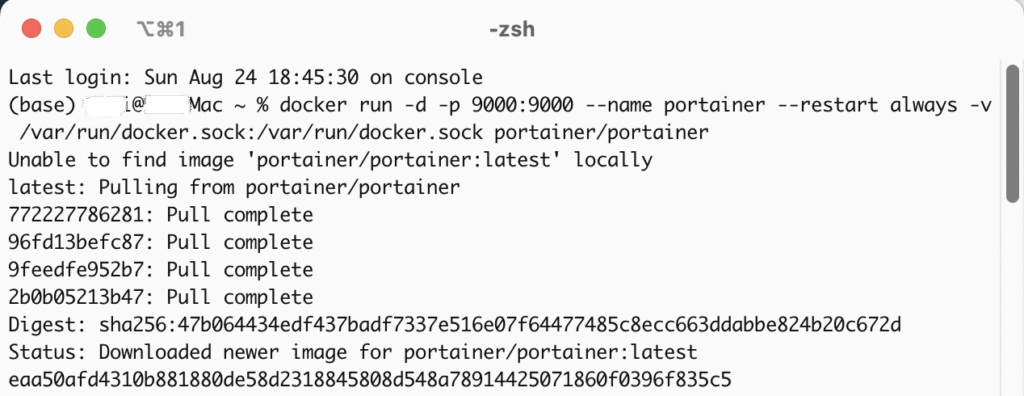Click the container ID starting with eaa50afd
The image size is (1024, 396).
[x=370, y=380]
